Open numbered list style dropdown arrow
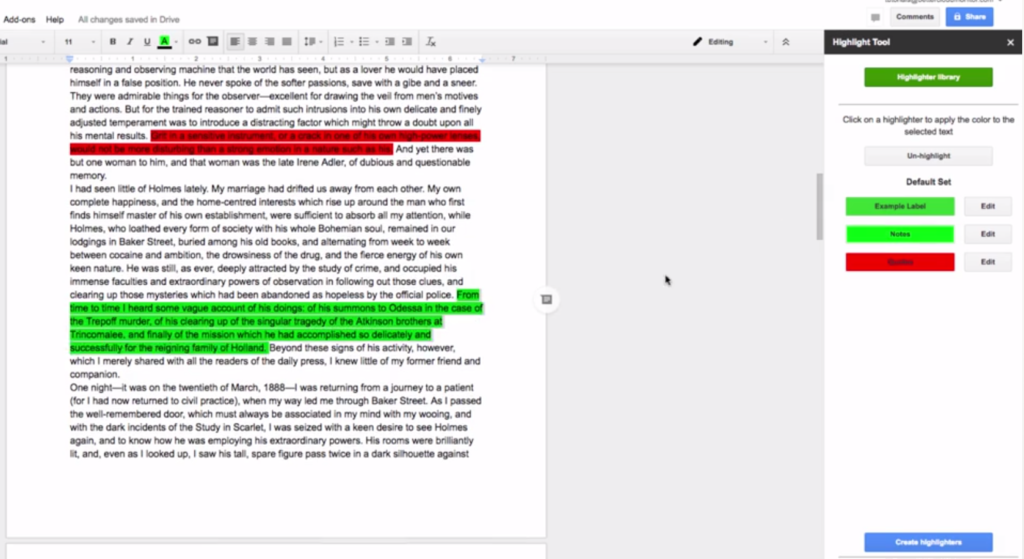This screenshot has width=1024, height=559. [351, 42]
